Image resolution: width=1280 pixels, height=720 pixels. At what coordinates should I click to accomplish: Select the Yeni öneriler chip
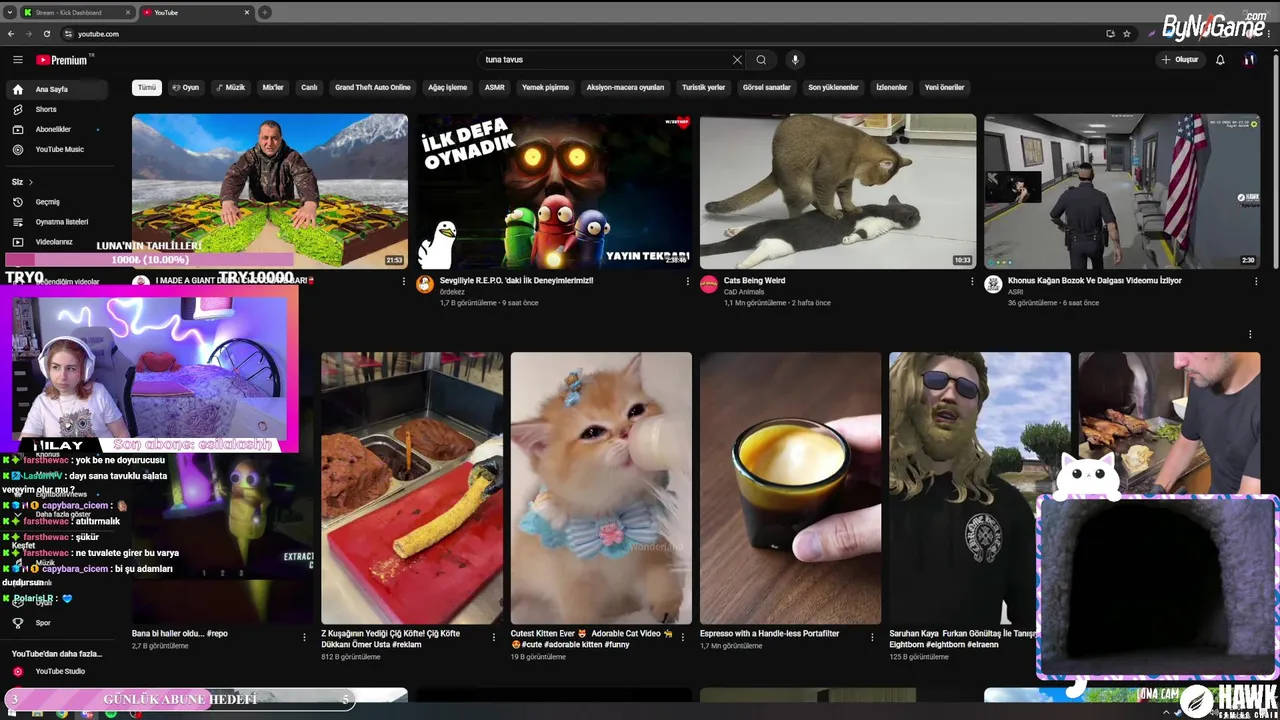pos(944,87)
